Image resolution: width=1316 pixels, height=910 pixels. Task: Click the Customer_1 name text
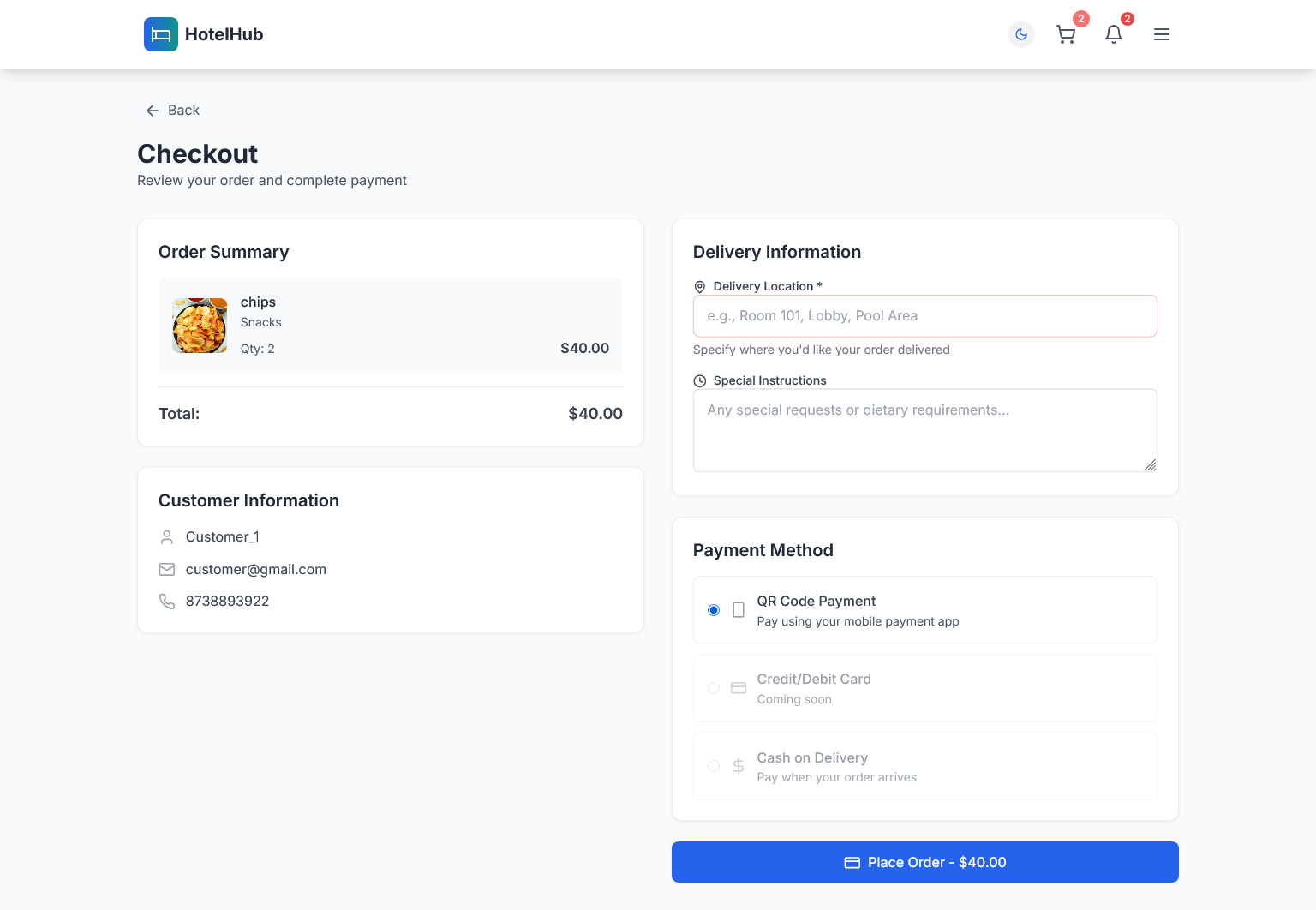pos(223,537)
